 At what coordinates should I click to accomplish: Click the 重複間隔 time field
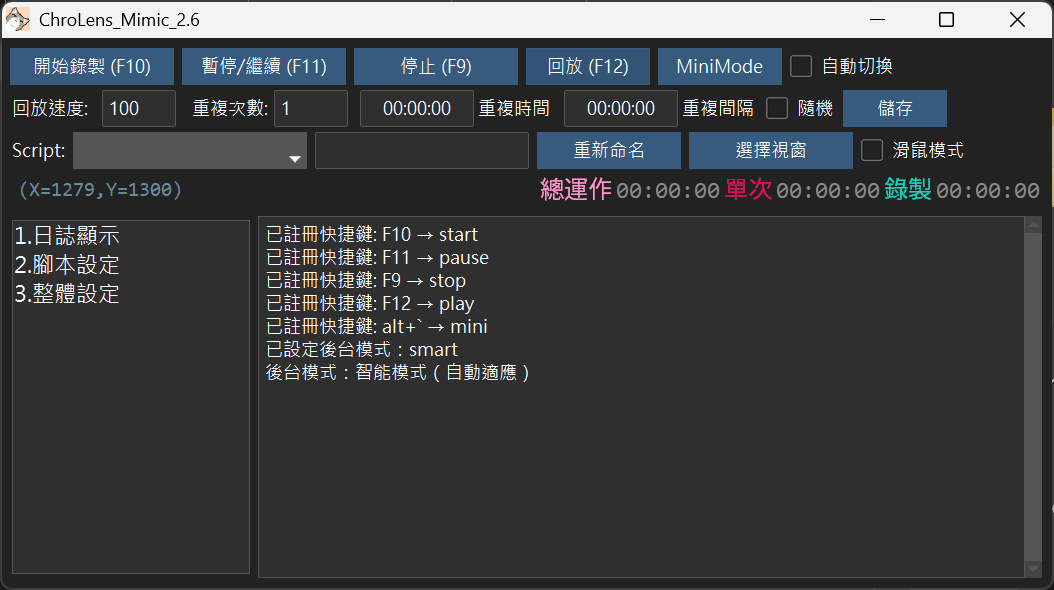tap(620, 108)
